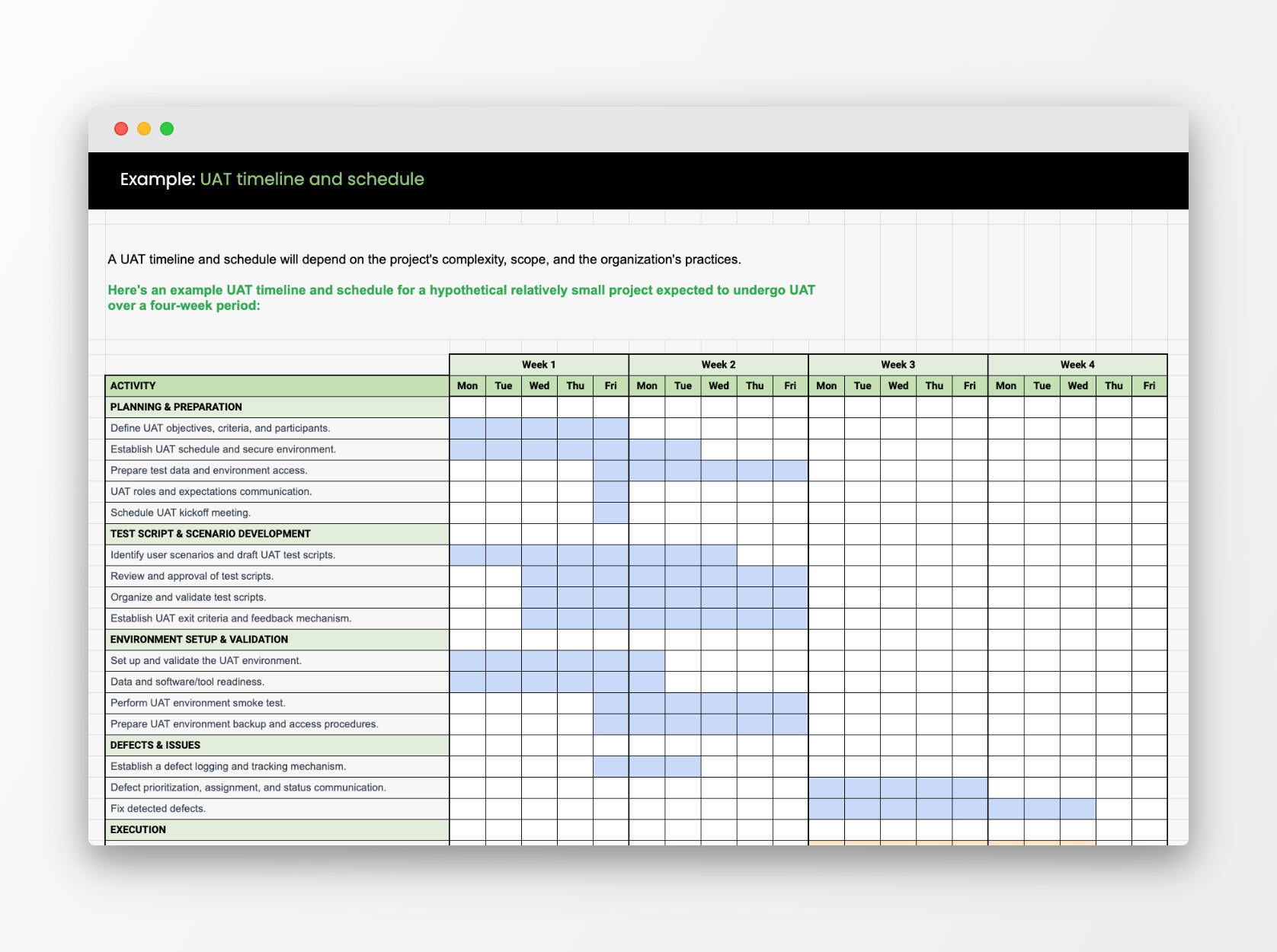Select the ACTIVITY column header cell

coord(277,386)
